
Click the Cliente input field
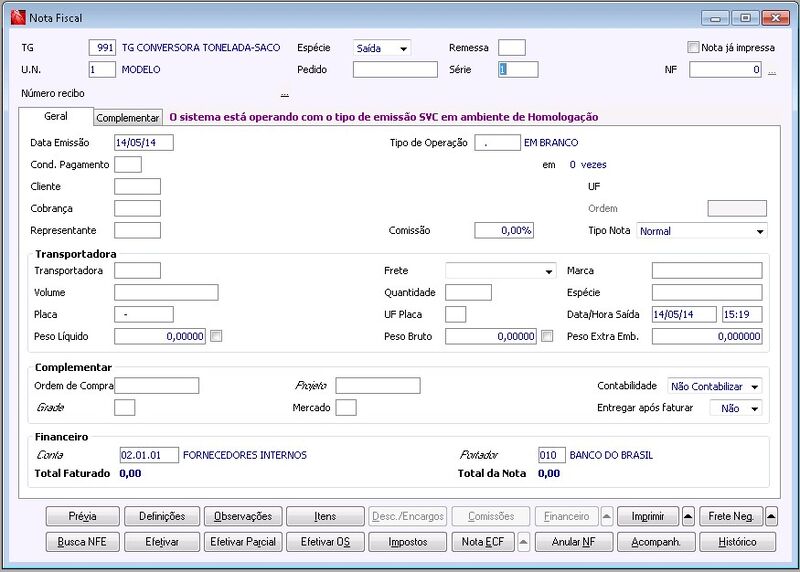click(137, 186)
